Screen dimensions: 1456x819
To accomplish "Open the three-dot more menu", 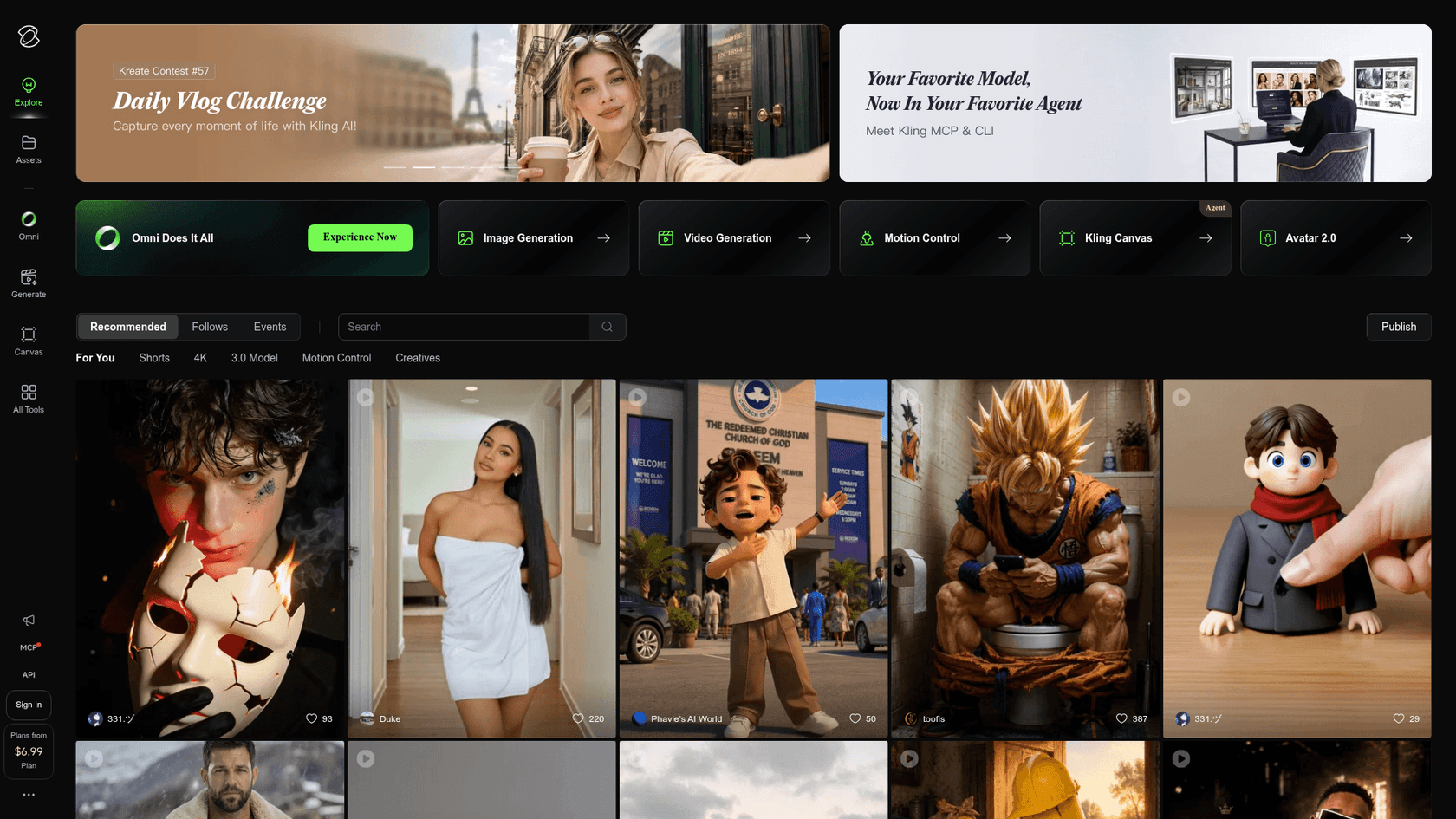I will [x=29, y=795].
